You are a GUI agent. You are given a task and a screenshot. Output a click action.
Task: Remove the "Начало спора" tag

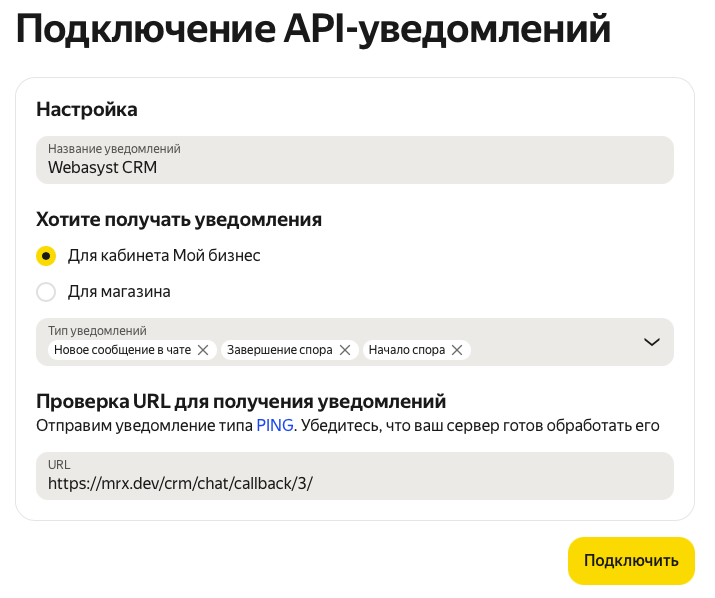pos(457,350)
